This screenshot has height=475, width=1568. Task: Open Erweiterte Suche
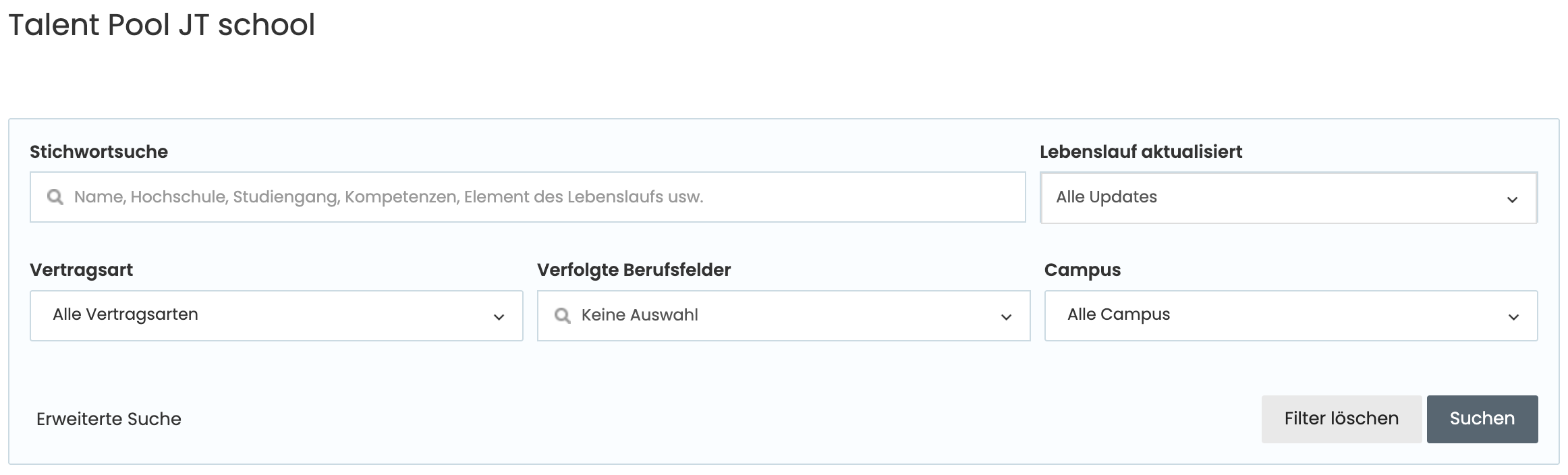(108, 419)
